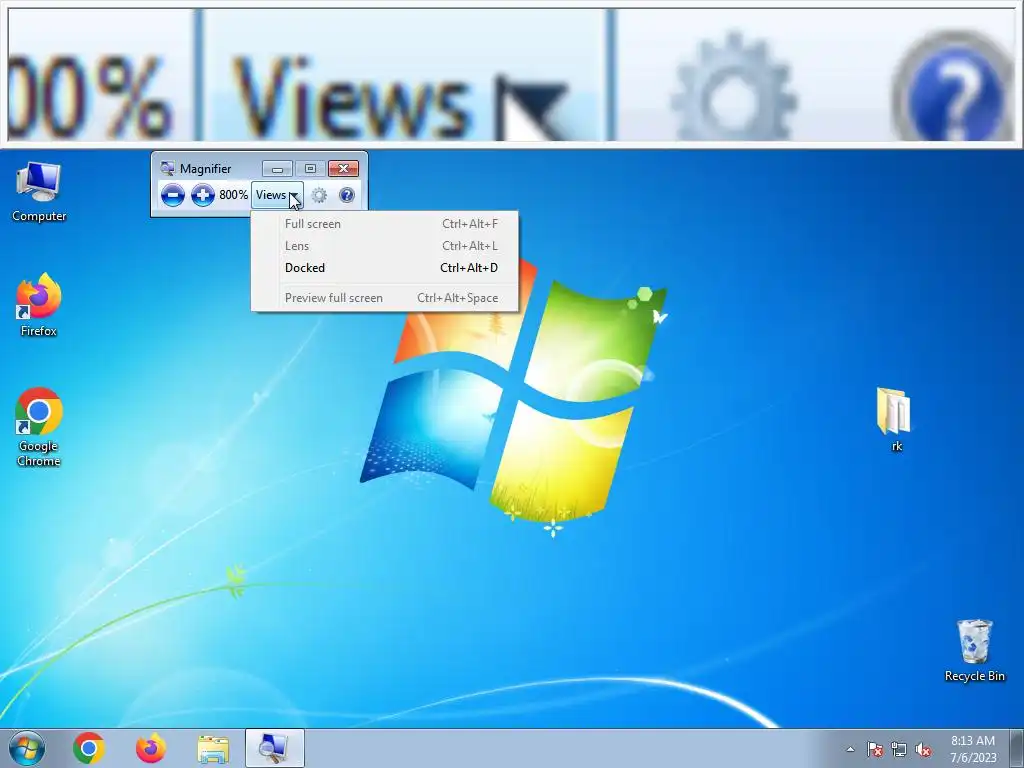Select the Computer desktop icon
Screen dimensions: 1024x768
click(39, 192)
